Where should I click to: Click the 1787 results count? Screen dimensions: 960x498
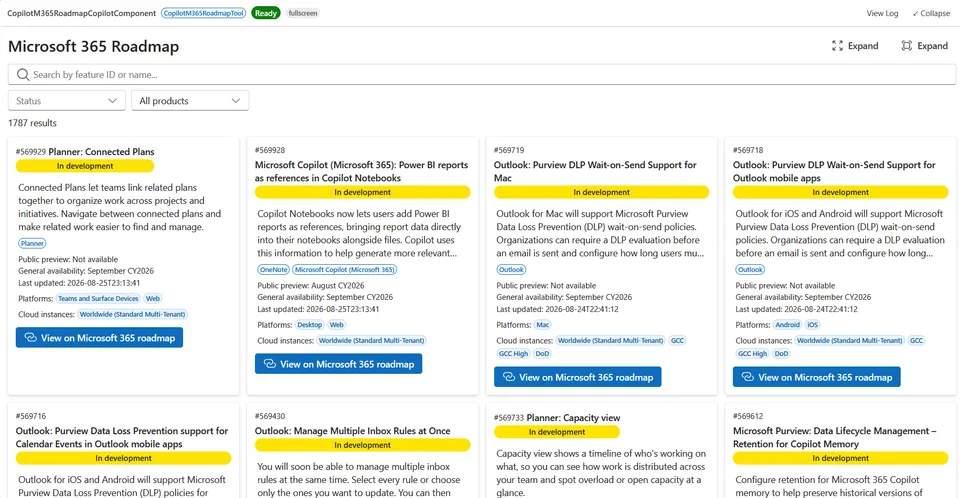tap(32, 123)
